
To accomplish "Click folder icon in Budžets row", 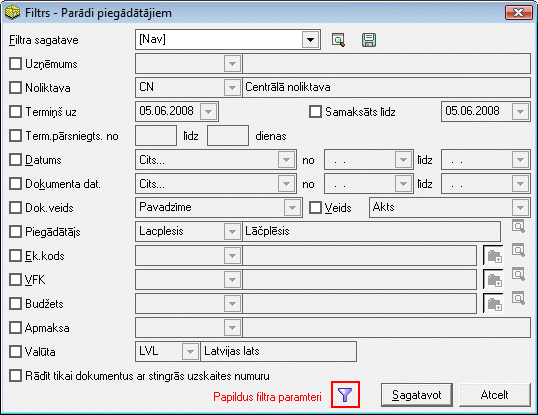I will point(493,304).
